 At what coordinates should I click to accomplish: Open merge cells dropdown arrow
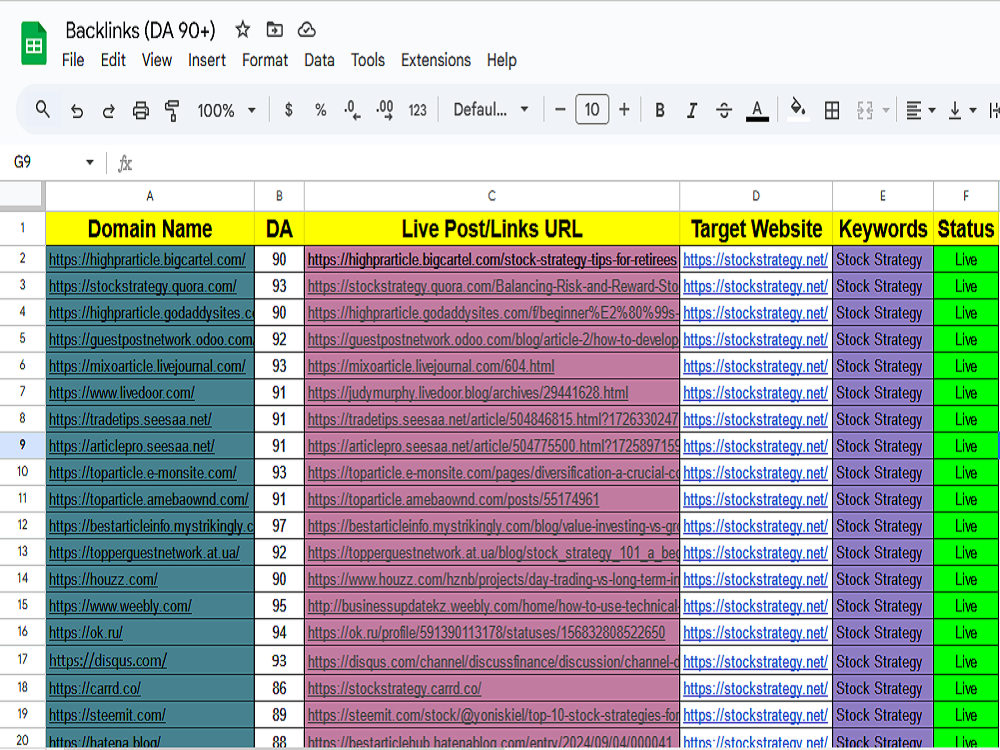pyautogui.click(x=886, y=110)
